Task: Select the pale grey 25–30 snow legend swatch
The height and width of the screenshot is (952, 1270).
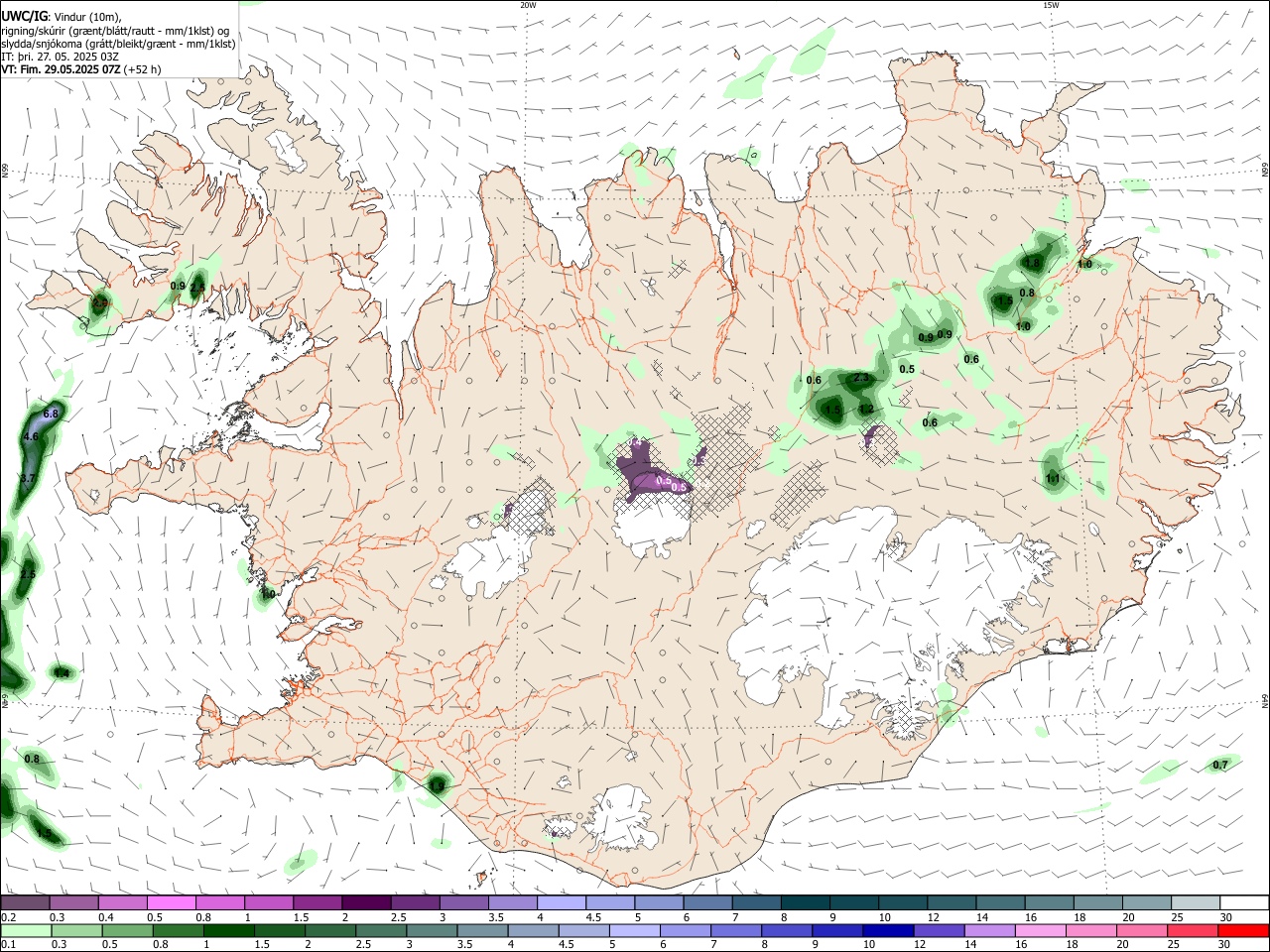Action: [1196, 902]
